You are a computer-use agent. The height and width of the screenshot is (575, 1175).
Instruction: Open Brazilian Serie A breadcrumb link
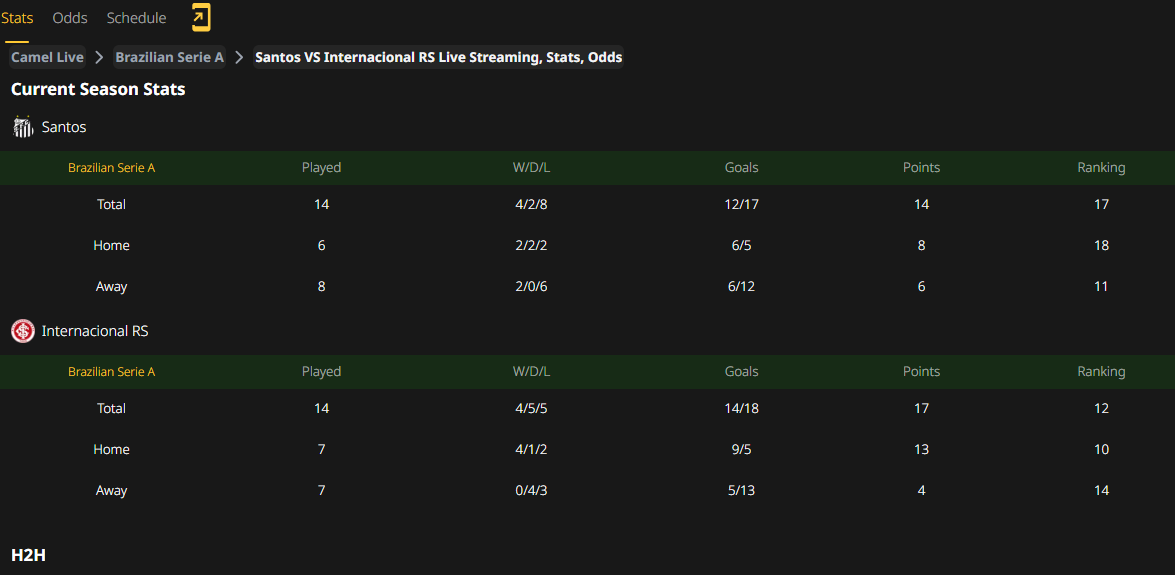pyautogui.click(x=169, y=57)
